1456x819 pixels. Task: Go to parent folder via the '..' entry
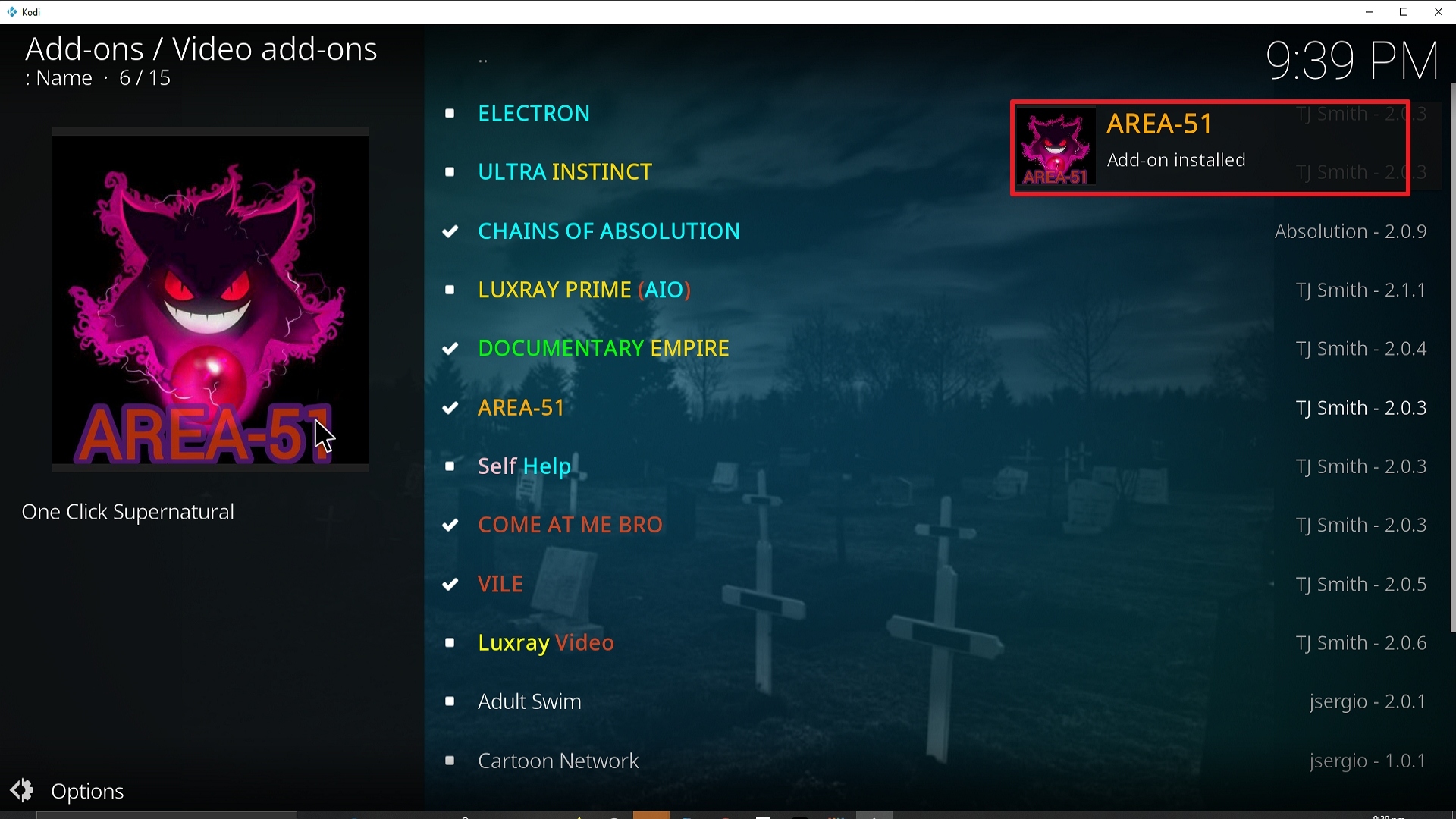(x=483, y=60)
